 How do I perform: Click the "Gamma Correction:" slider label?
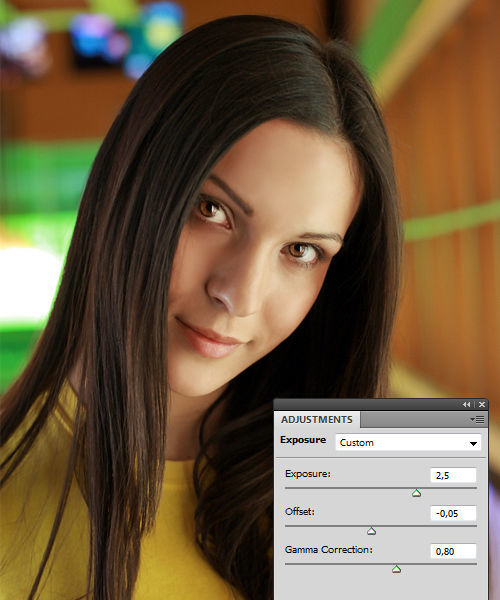(x=329, y=549)
